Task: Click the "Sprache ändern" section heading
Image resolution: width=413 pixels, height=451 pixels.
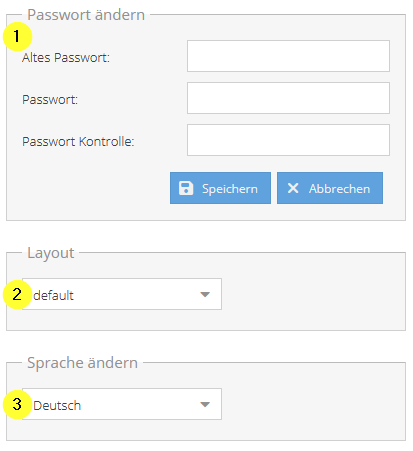Action: [82, 363]
